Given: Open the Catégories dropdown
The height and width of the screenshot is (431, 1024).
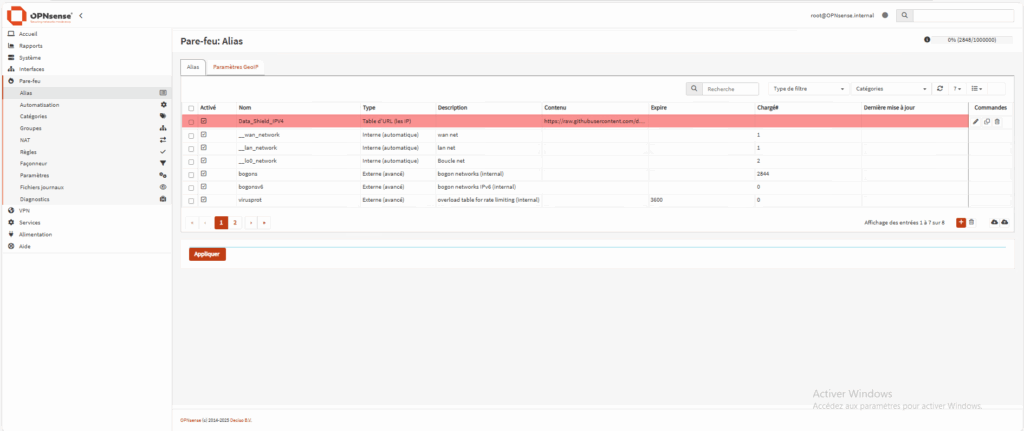Looking at the screenshot, I should point(891,89).
